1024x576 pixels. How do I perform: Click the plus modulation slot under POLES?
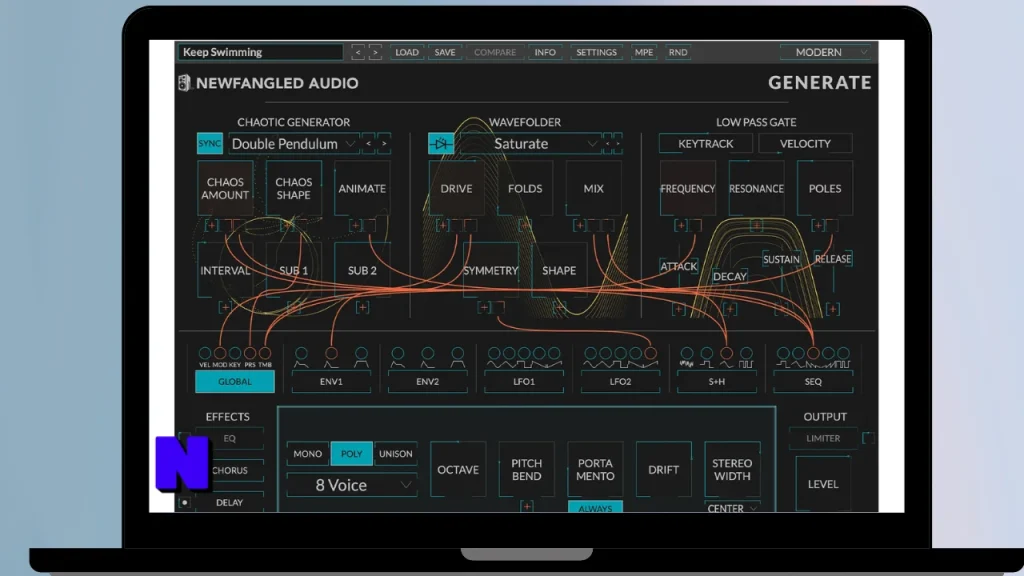tap(818, 225)
